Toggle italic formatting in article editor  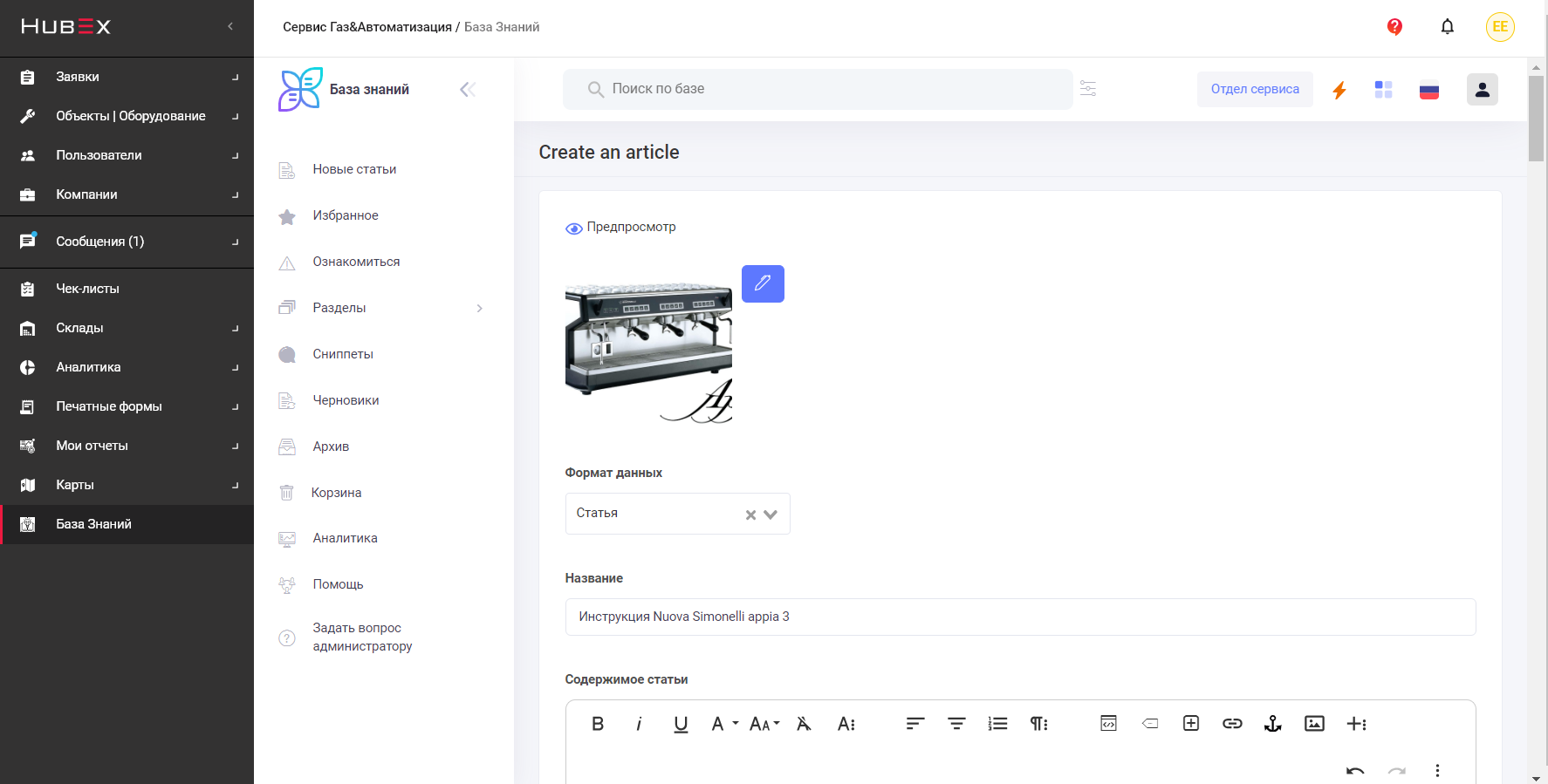pyautogui.click(x=639, y=724)
